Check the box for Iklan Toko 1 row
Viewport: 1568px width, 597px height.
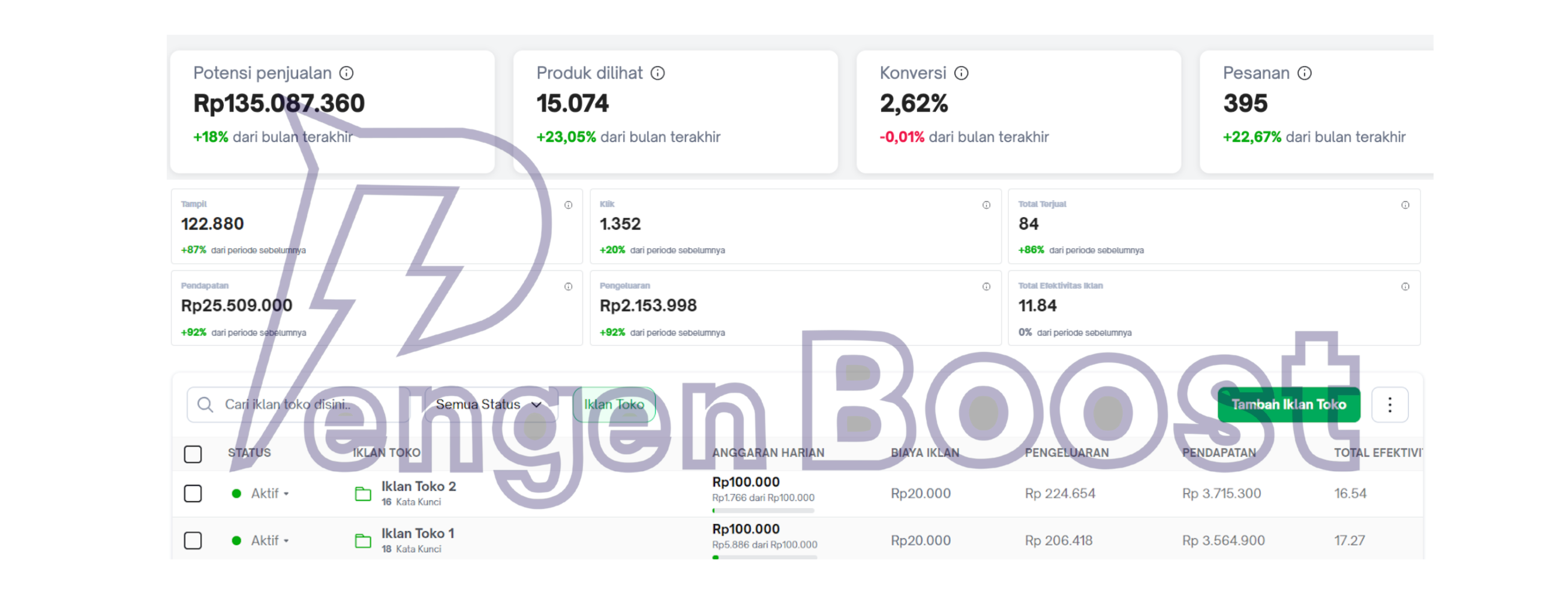point(193,540)
